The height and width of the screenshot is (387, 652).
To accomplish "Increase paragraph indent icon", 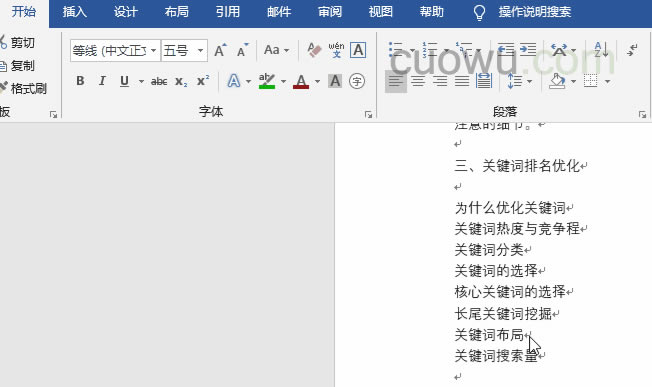I will [x=528, y=50].
